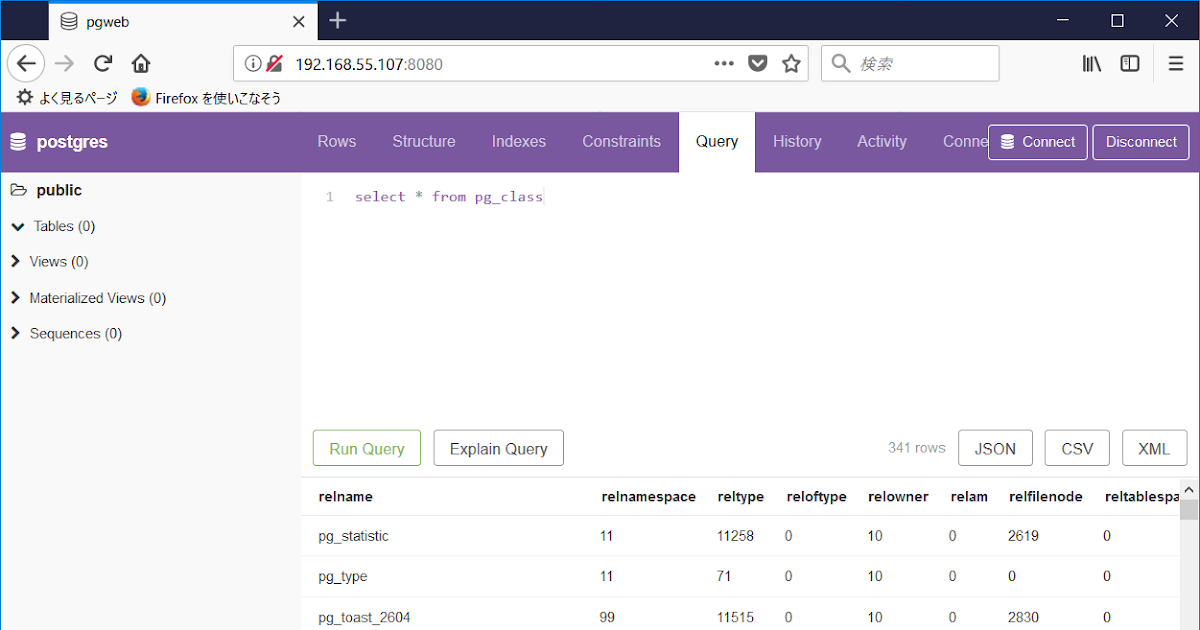Click the public schema folder icon
Screen dimensions: 1200x630
(x=17, y=190)
